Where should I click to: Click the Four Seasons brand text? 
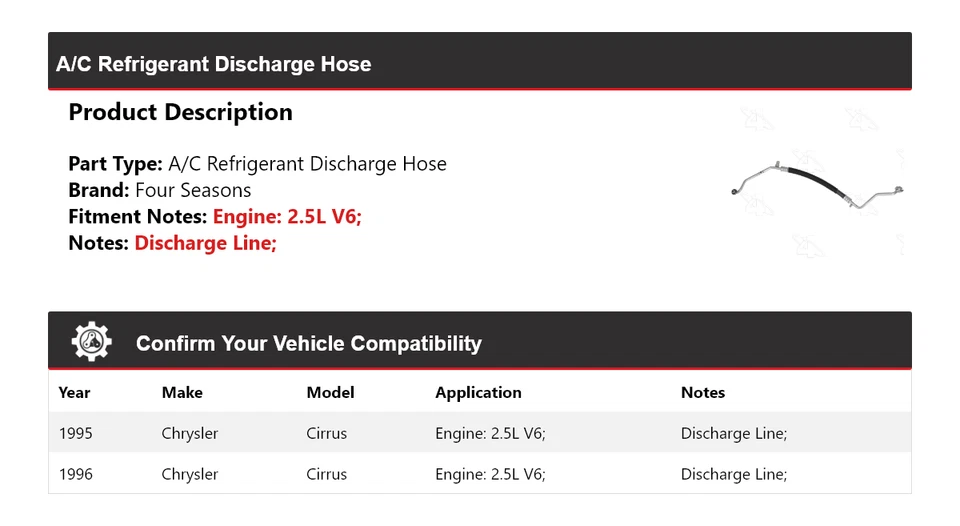tap(193, 190)
